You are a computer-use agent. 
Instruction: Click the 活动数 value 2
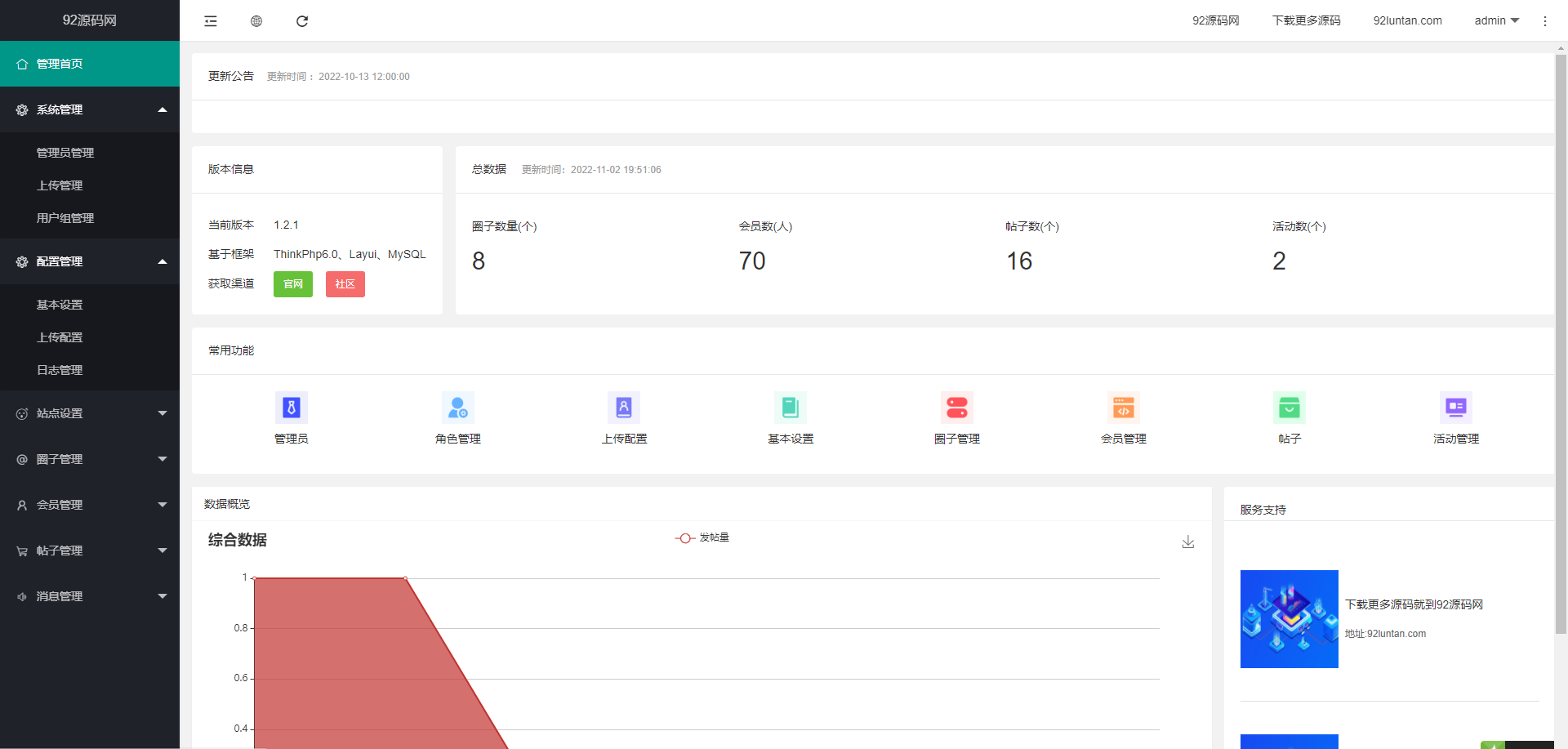[1279, 261]
